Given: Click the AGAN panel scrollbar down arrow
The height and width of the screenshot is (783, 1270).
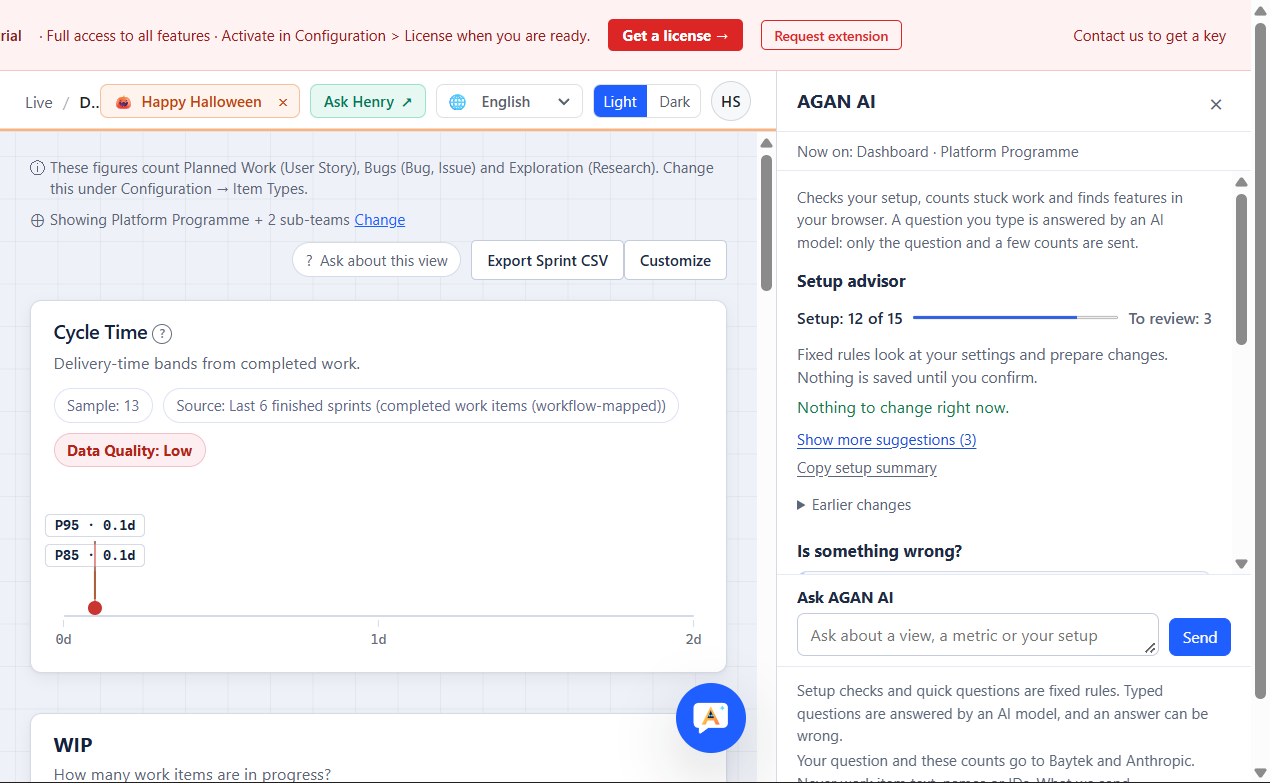Looking at the screenshot, I should coord(1241,564).
